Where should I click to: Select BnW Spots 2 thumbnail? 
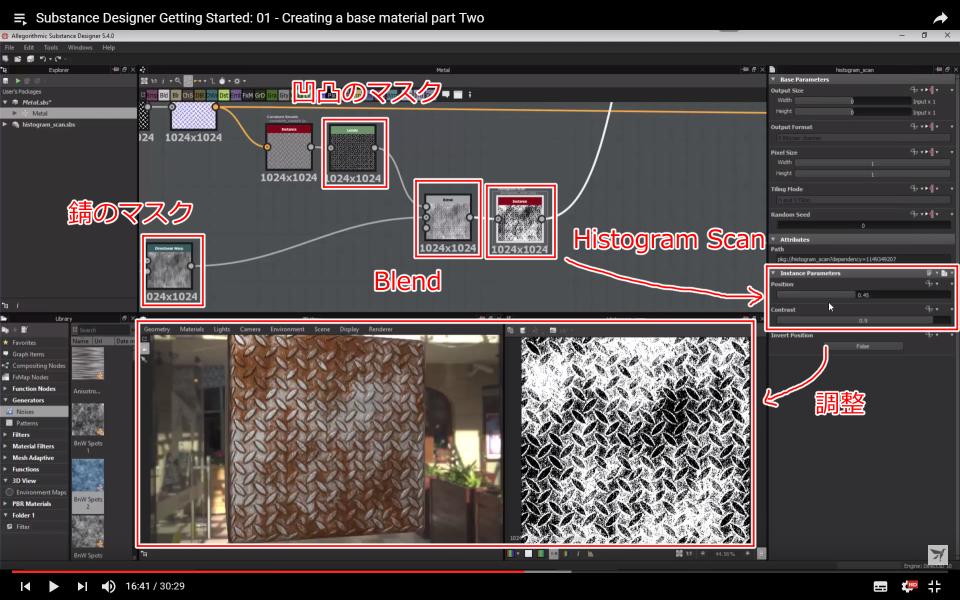[88, 475]
